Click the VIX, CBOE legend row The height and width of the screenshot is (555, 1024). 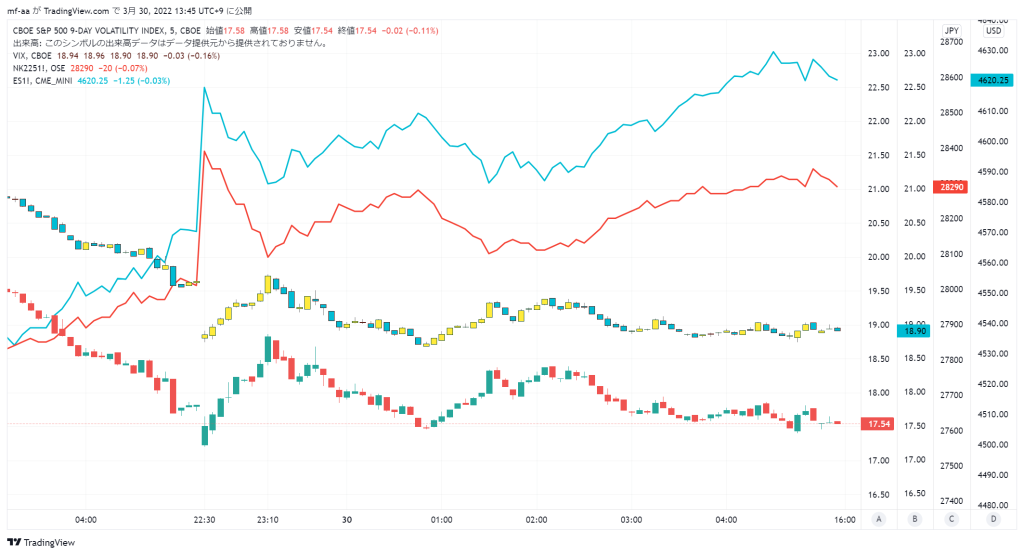coord(116,56)
